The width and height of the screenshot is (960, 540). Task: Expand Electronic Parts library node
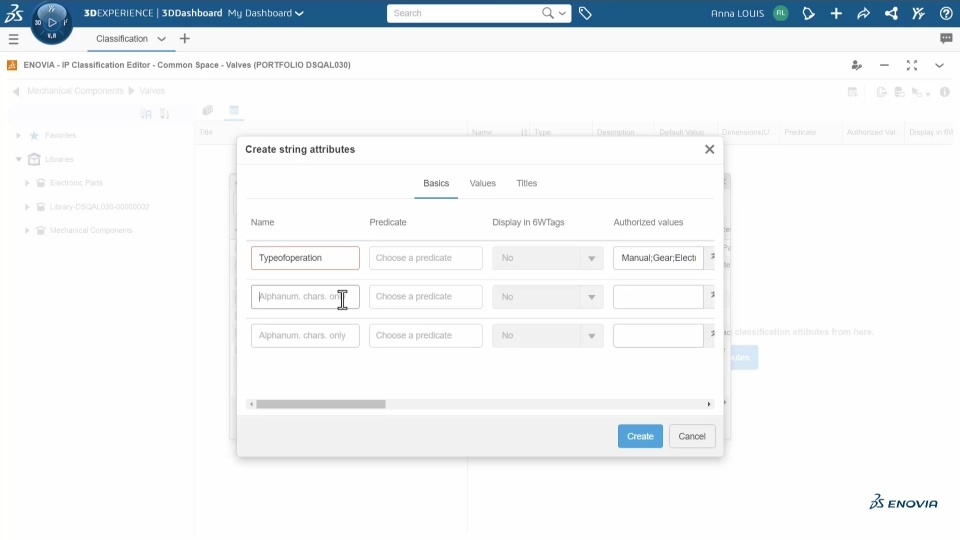(x=27, y=183)
